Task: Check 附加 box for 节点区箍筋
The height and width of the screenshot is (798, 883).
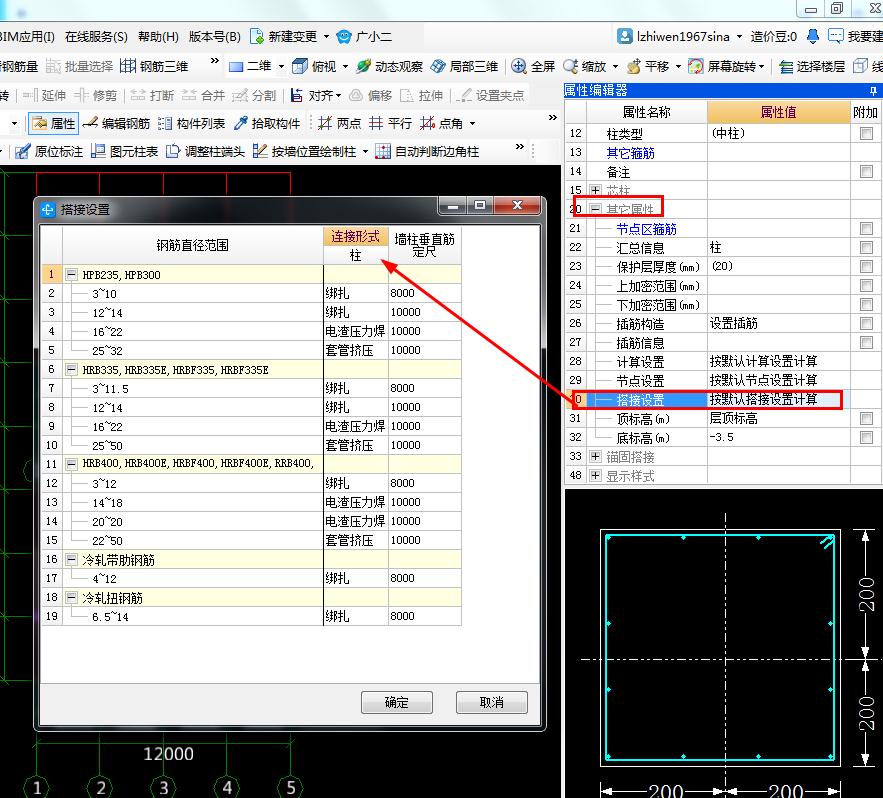Action: pos(866,229)
